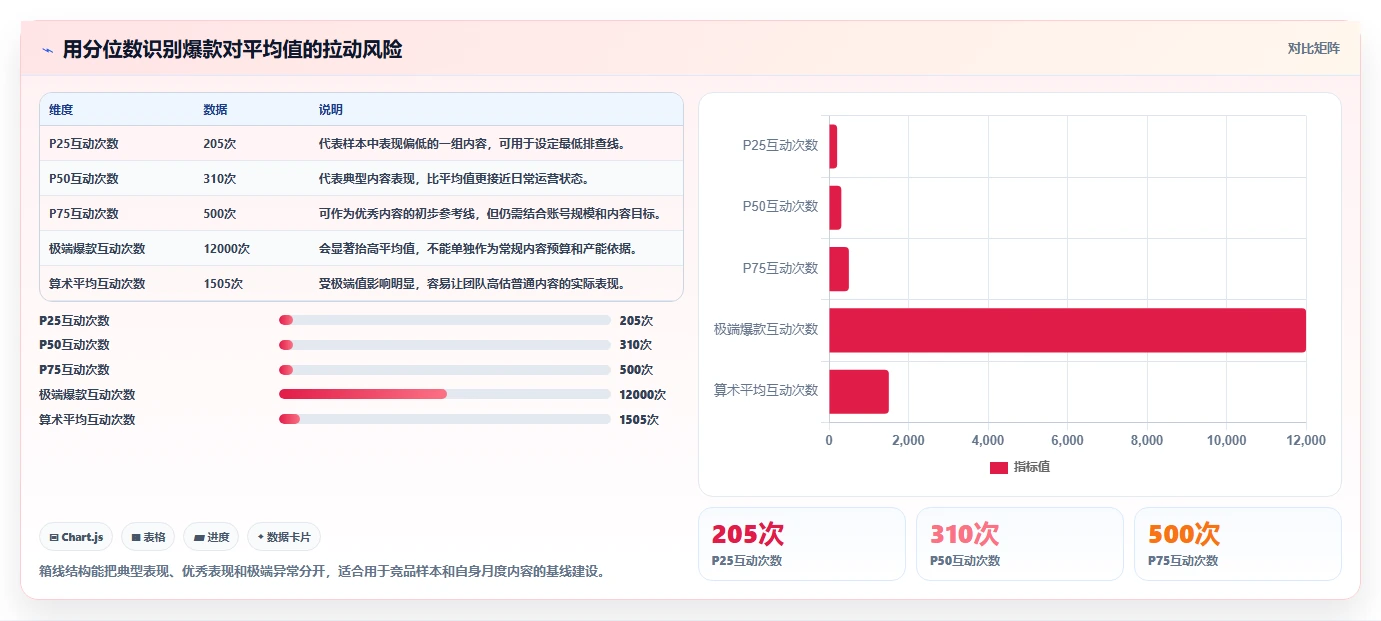Image resolution: width=1381 pixels, height=621 pixels.
Task: Click the description starting 受极端值影响明显
Action: 472,283
